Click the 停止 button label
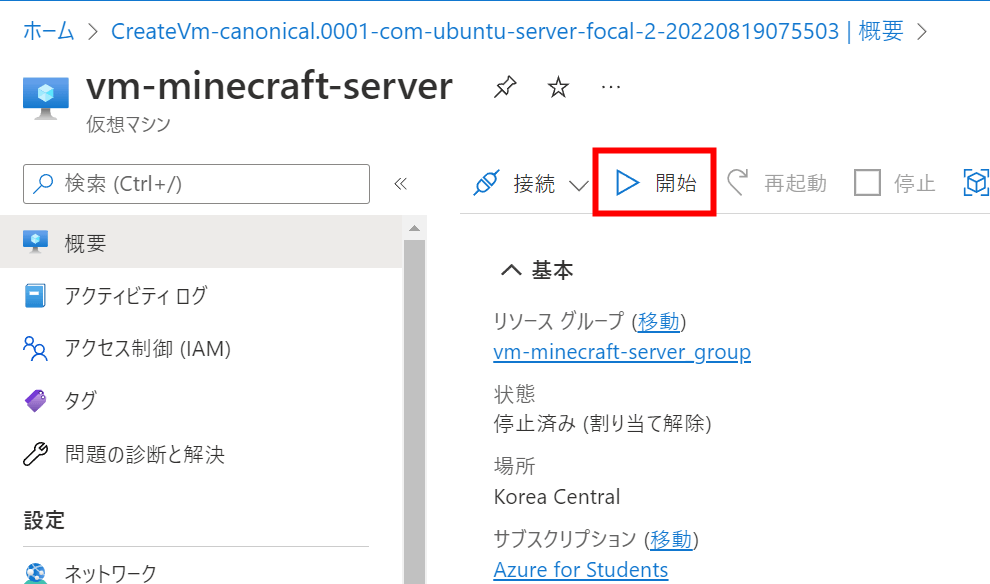This screenshot has height=584, width=990. pyautogui.click(x=914, y=183)
